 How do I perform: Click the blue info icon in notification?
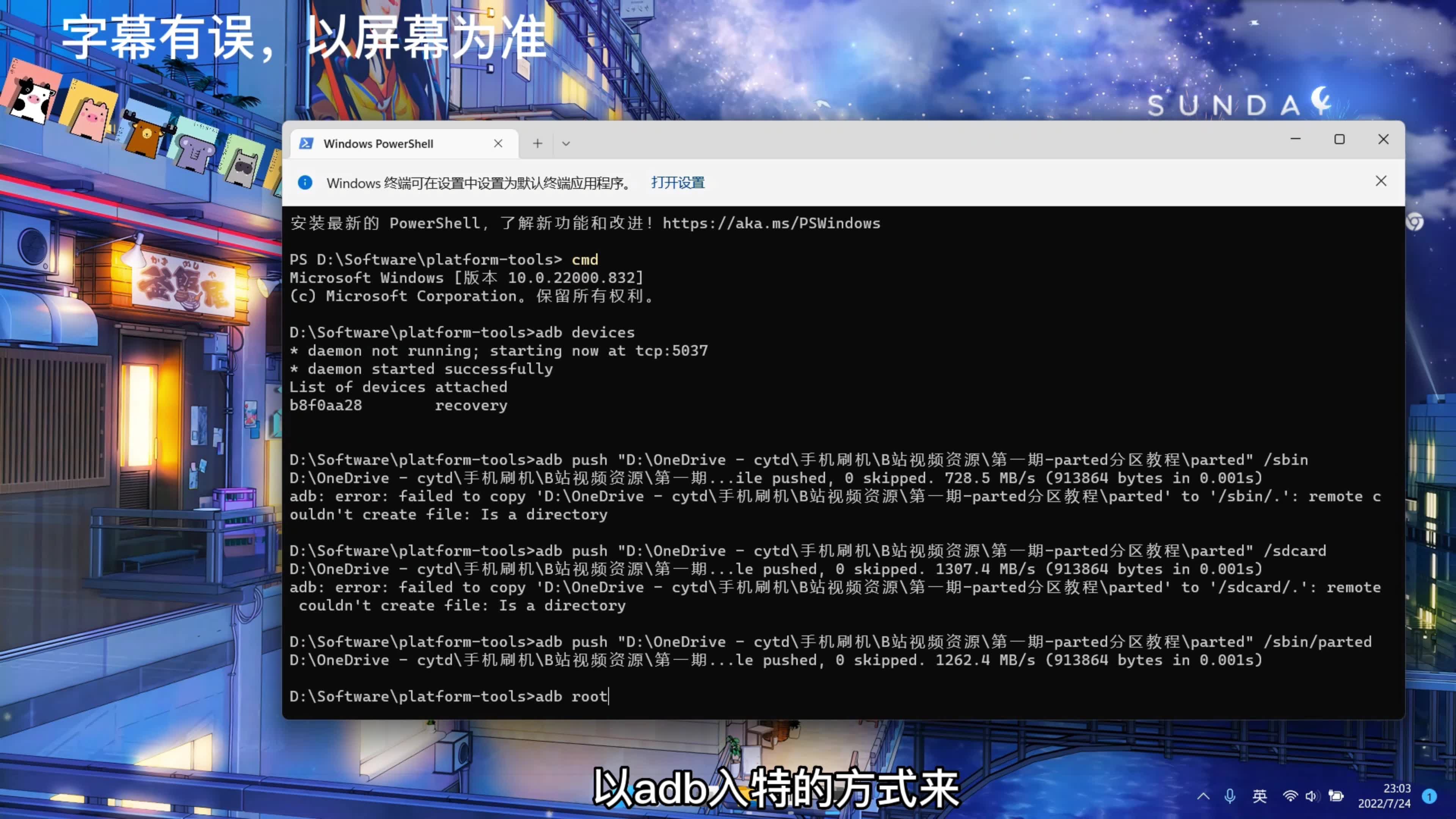click(305, 182)
